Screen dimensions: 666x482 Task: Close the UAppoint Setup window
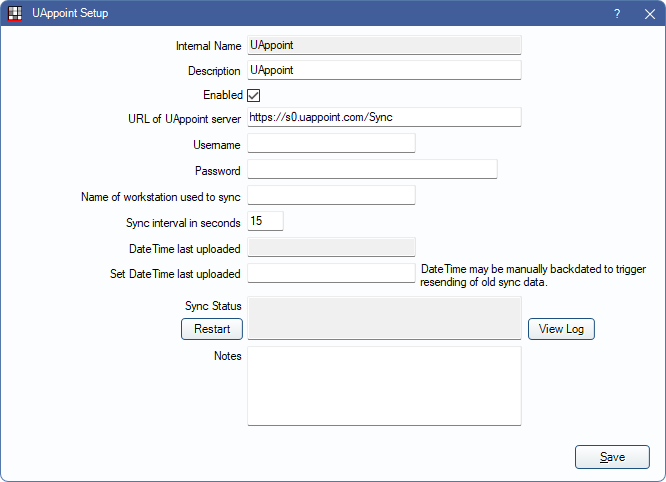(649, 14)
